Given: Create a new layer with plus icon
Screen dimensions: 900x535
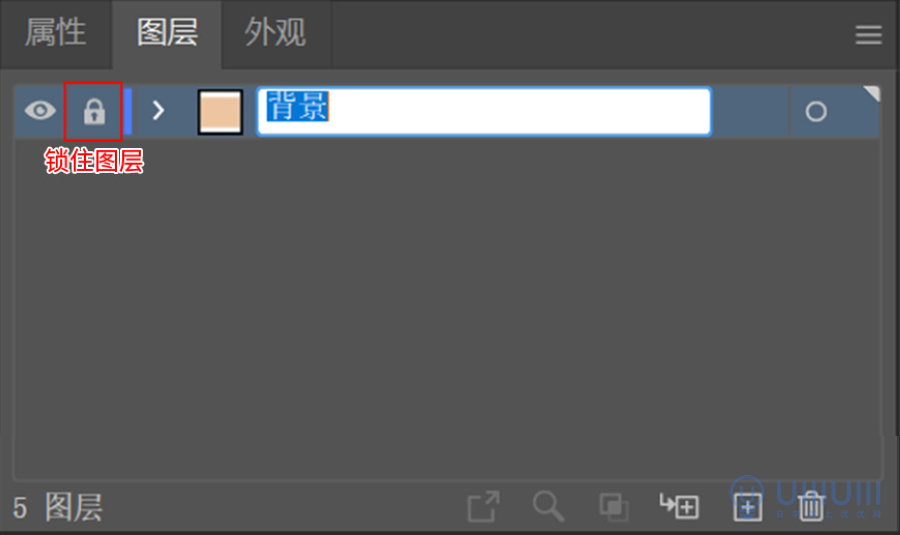Looking at the screenshot, I should 747,507.
